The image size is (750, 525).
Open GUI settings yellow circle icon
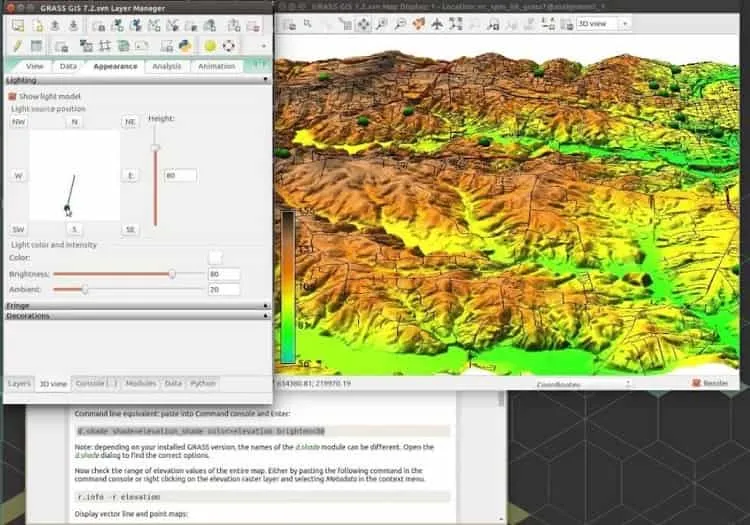[210, 46]
